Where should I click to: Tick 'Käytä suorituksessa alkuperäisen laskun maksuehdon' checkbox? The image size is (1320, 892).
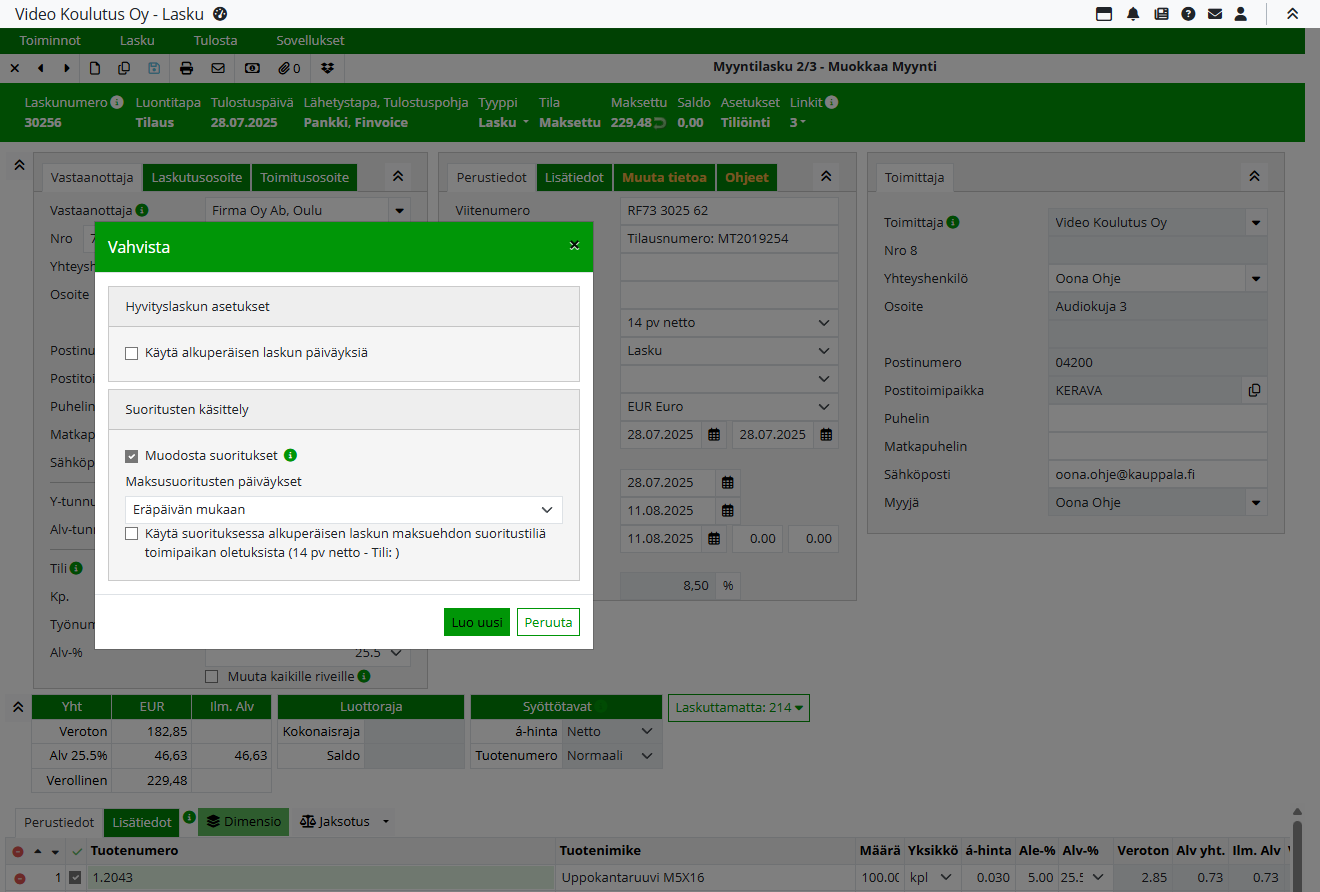(132, 534)
